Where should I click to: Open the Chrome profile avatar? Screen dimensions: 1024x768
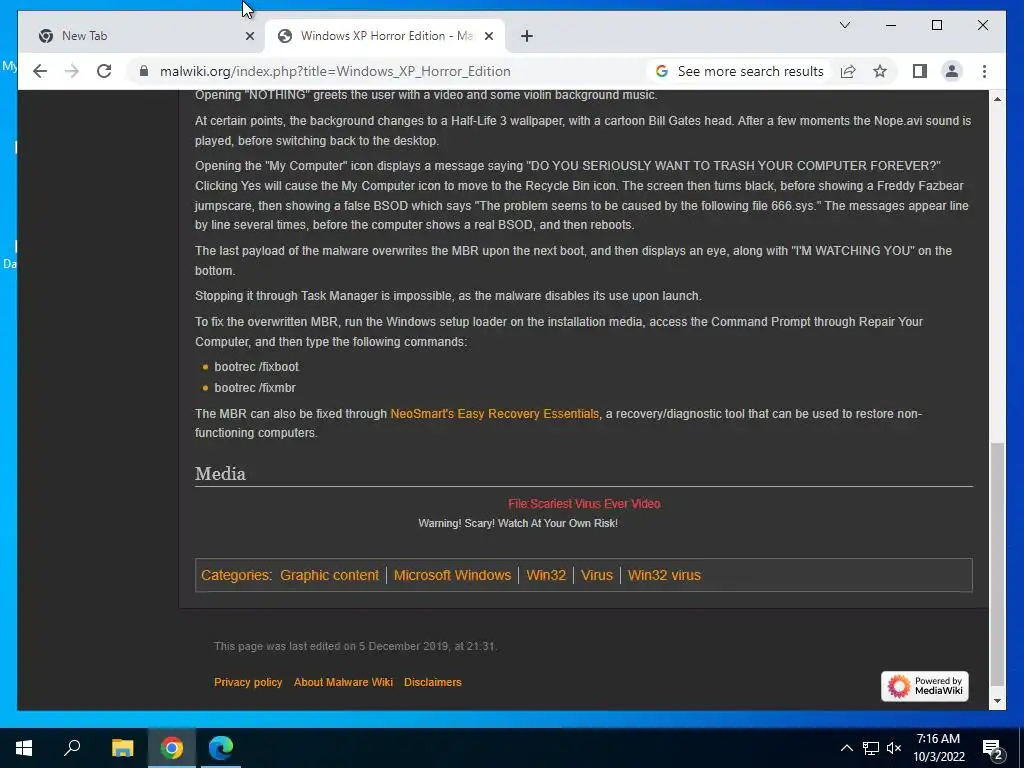tap(952, 71)
